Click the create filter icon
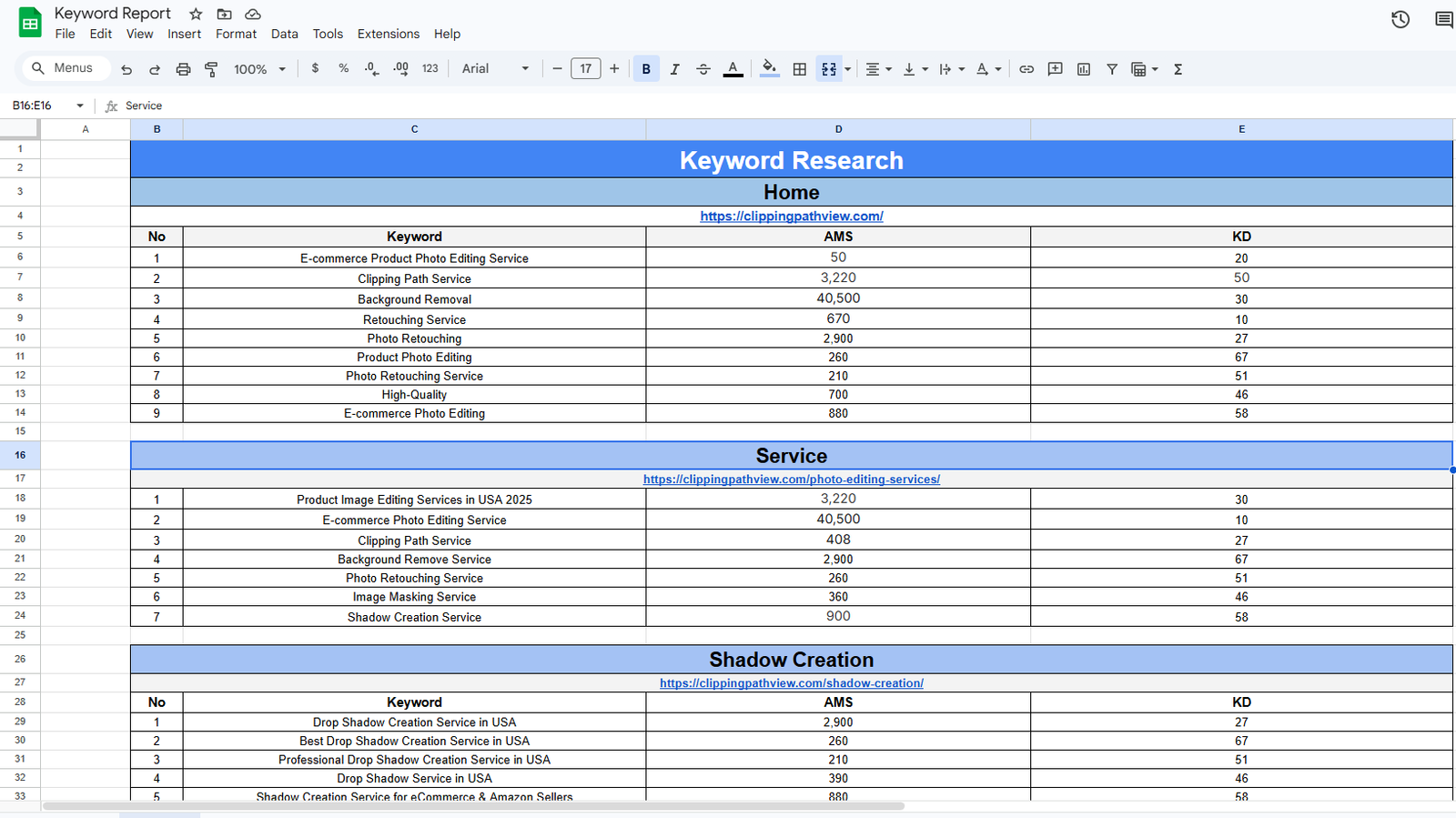This screenshot has width=1456, height=818. point(1111,69)
